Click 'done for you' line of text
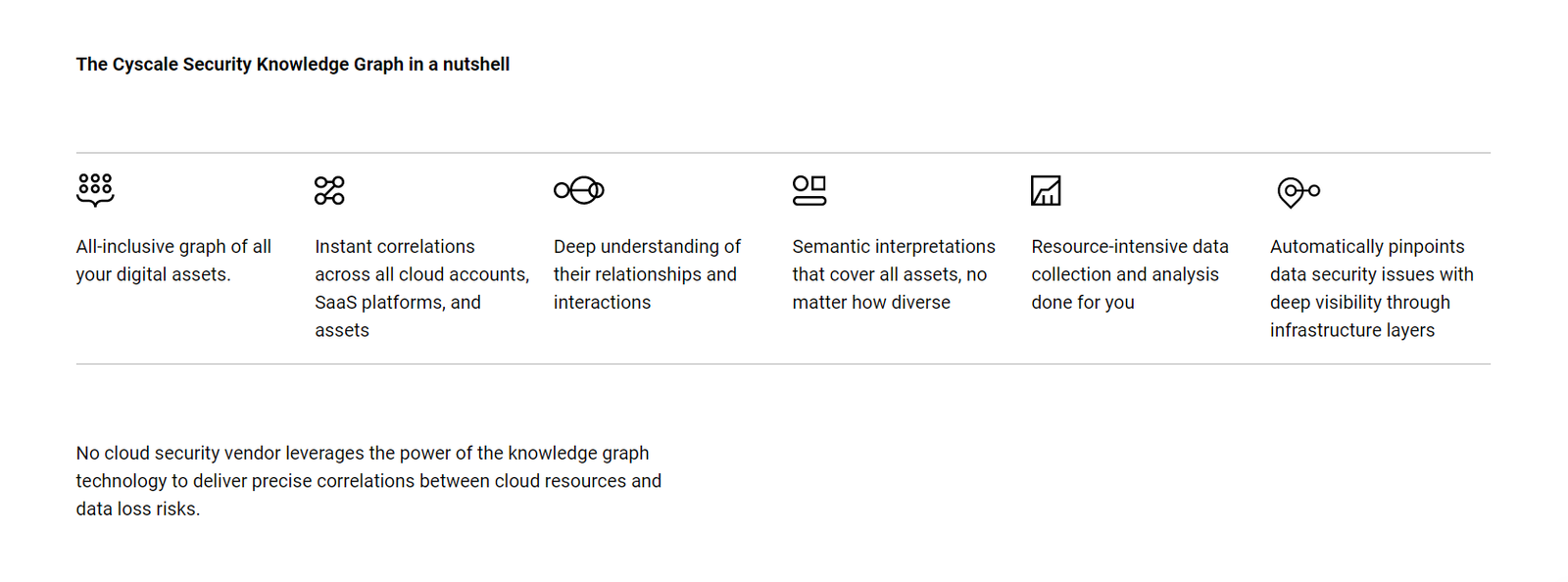The image size is (1568, 582). pyautogui.click(x=1083, y=303)
